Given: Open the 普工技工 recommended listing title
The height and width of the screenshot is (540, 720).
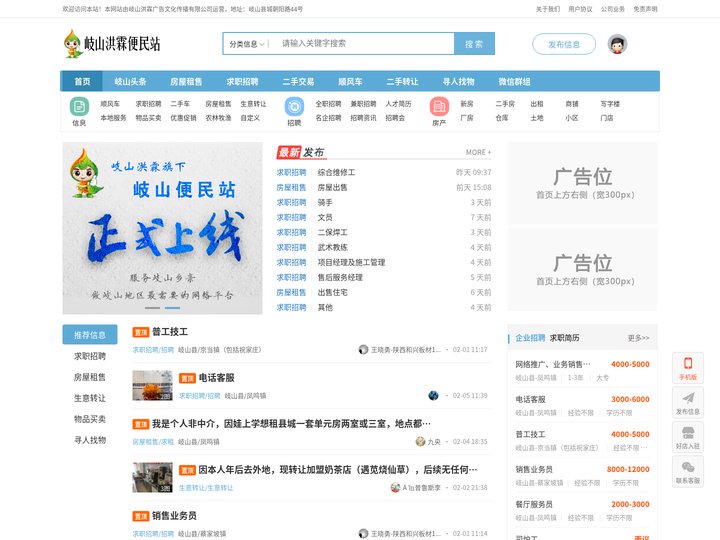Looking at the screenshot, I should click(170, 332).
